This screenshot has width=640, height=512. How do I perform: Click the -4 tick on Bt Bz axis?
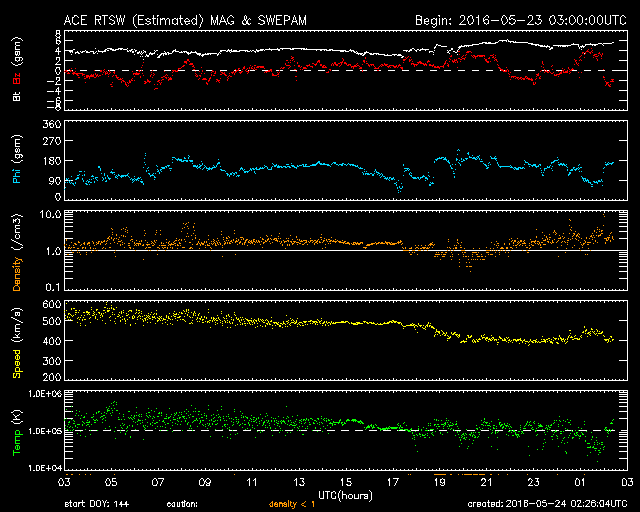pos(55,90)
